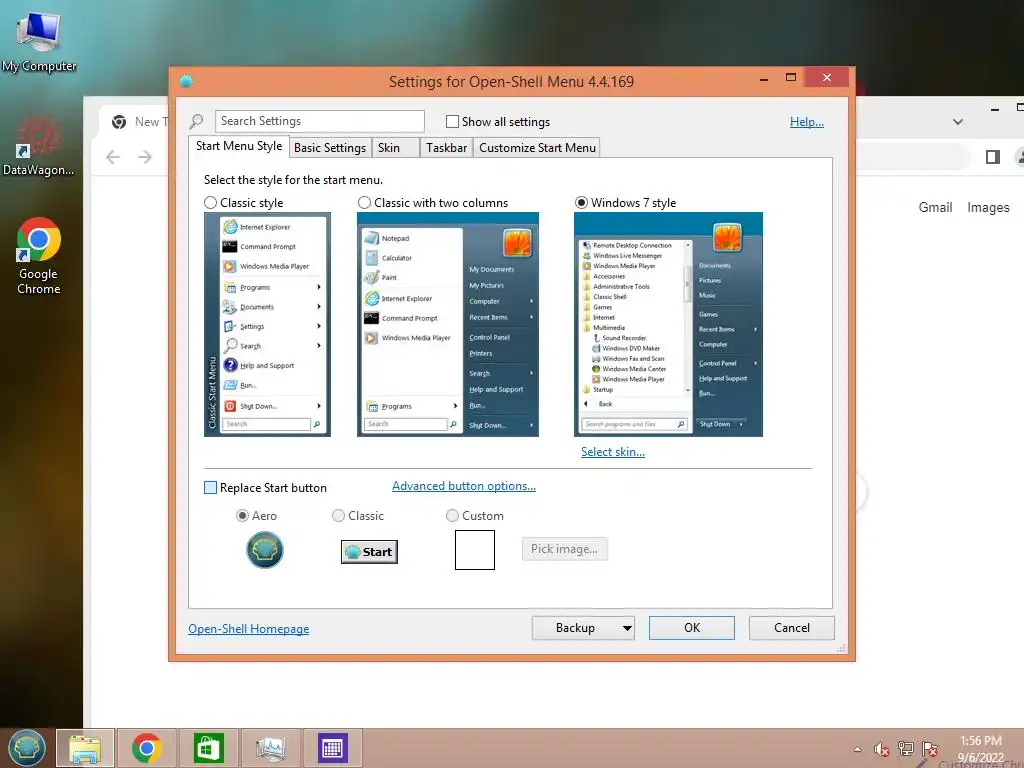This screenshot has width=1024, height=768.
Task: Select Windows 7 style radio button
Action: [x=581, y=203]
